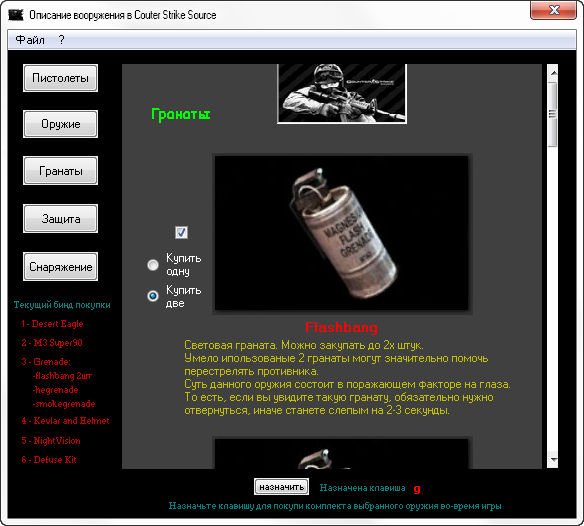Click the назначить button
Screen dimensions: 584x526
[281, 487]
